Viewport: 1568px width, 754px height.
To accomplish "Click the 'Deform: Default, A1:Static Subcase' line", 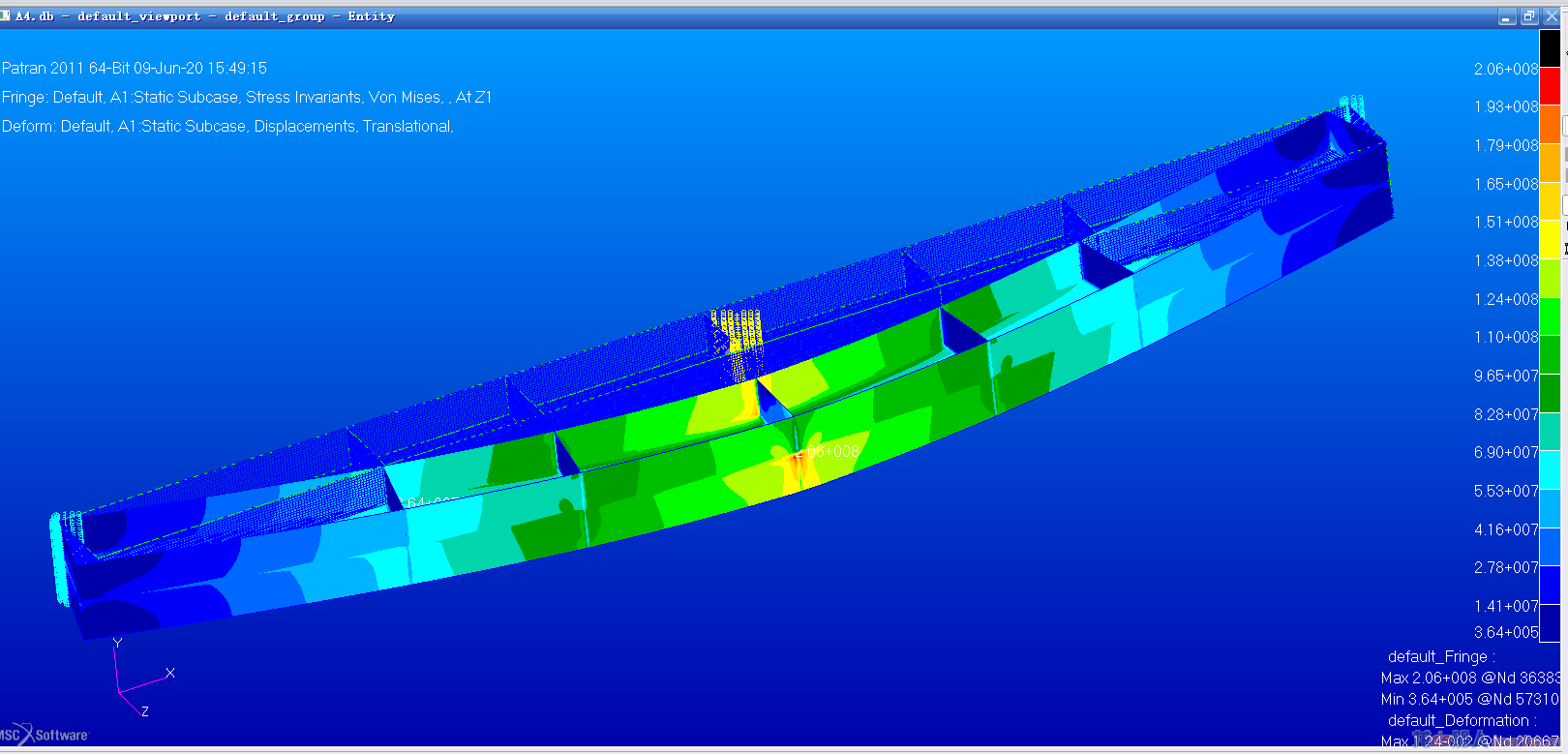I will point(227,126).
